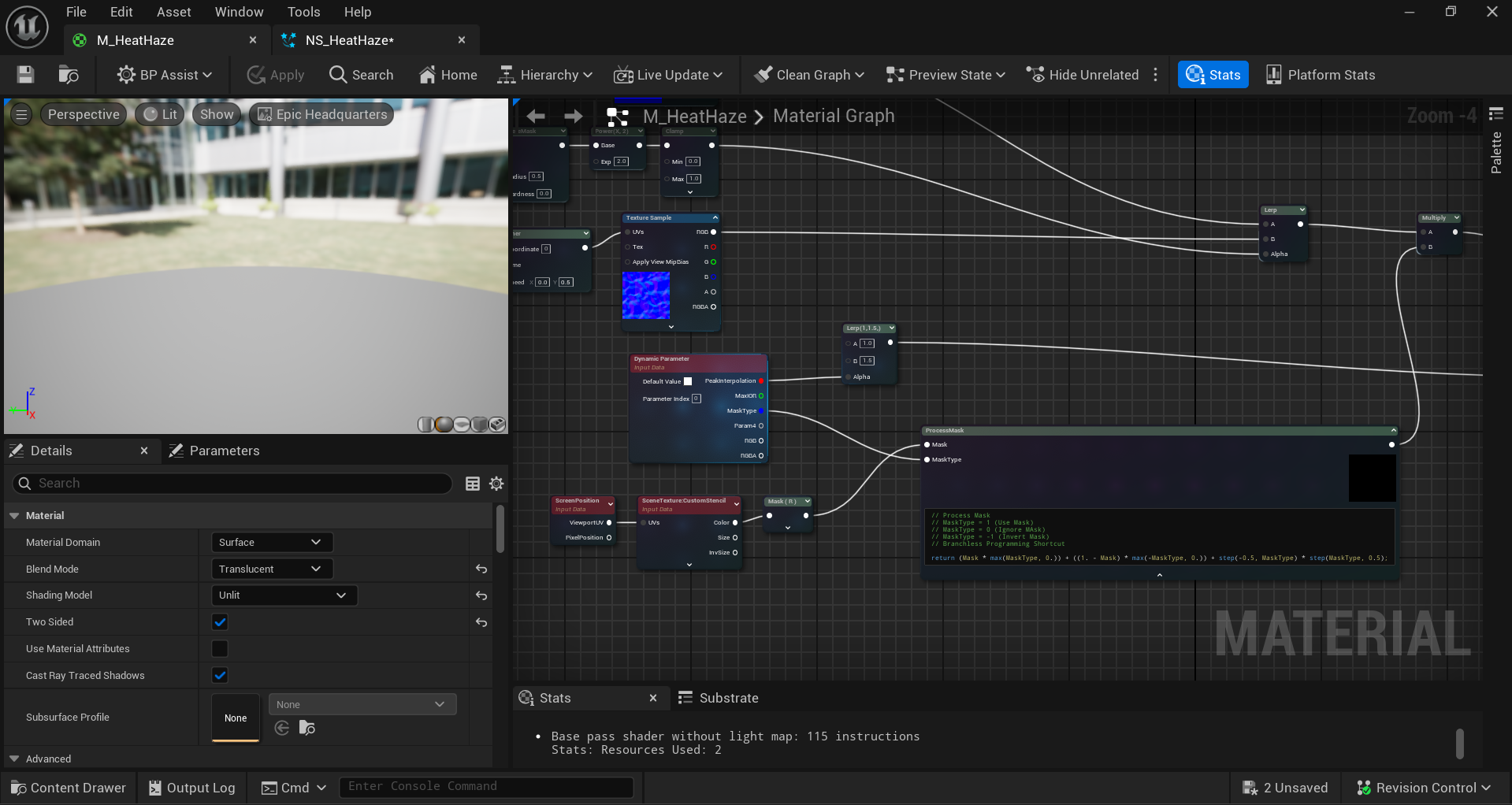Collapse the Advanced section in Details
This screenshot has width=1512, height=805.
[14, 759]
